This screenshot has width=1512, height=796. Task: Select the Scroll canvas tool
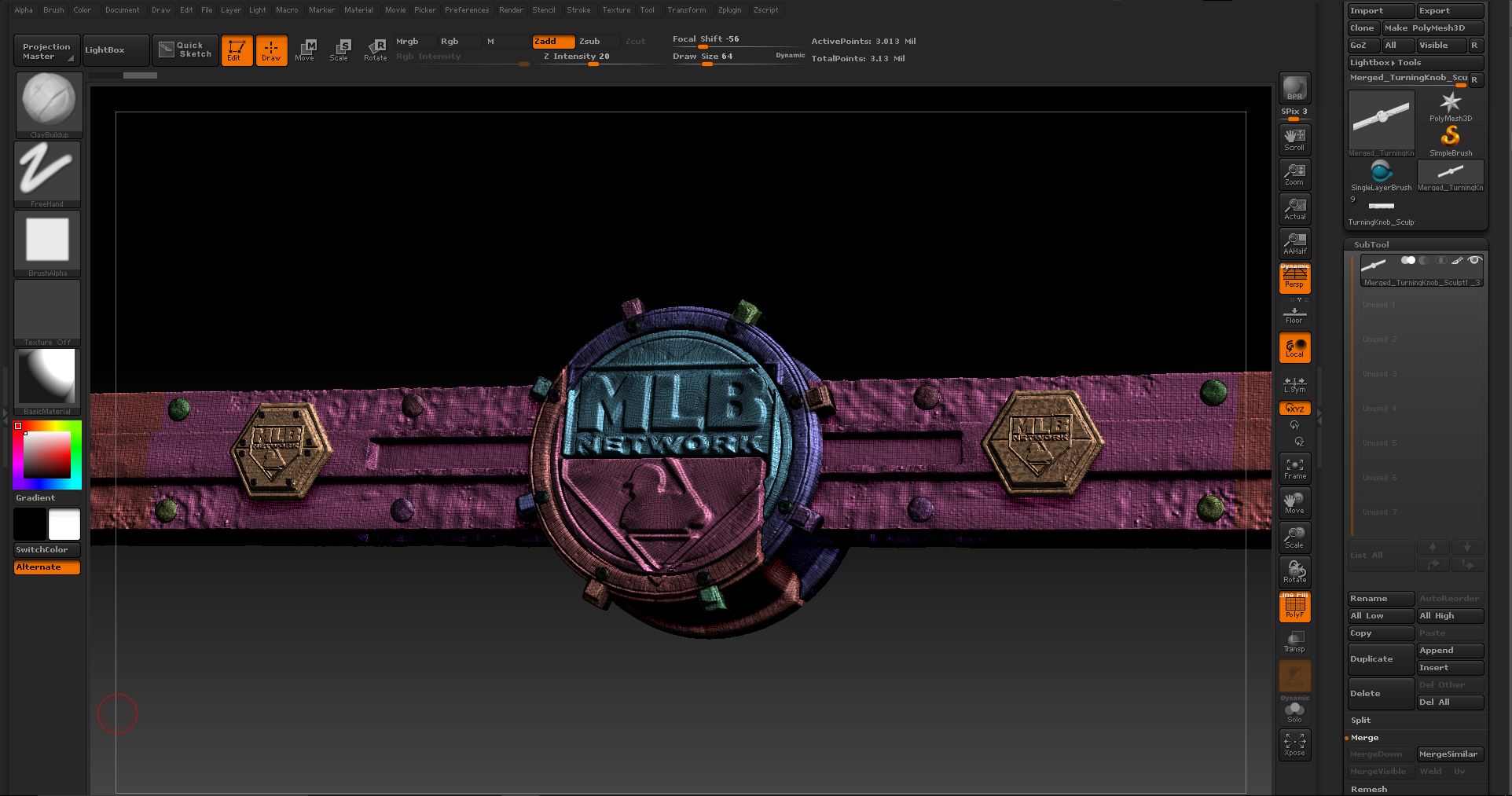coord(1294,139)
